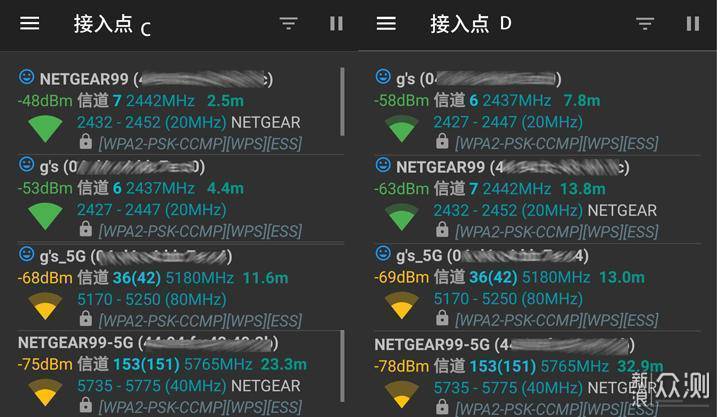Click smiley icon beside g's in panel D
Viewport: 720px width, 417px height.
(x=383, y=76)
